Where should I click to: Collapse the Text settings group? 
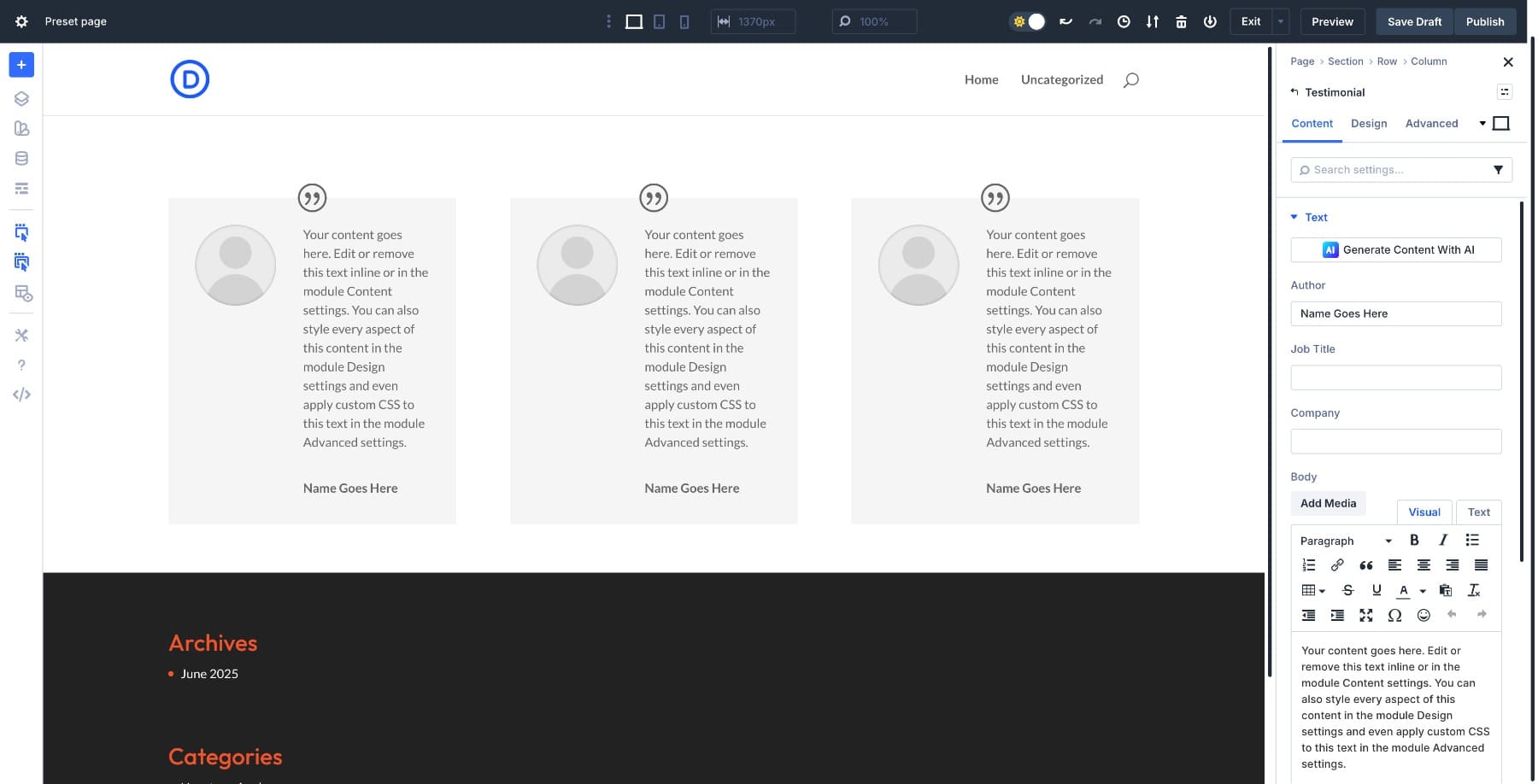(1294, 217)
